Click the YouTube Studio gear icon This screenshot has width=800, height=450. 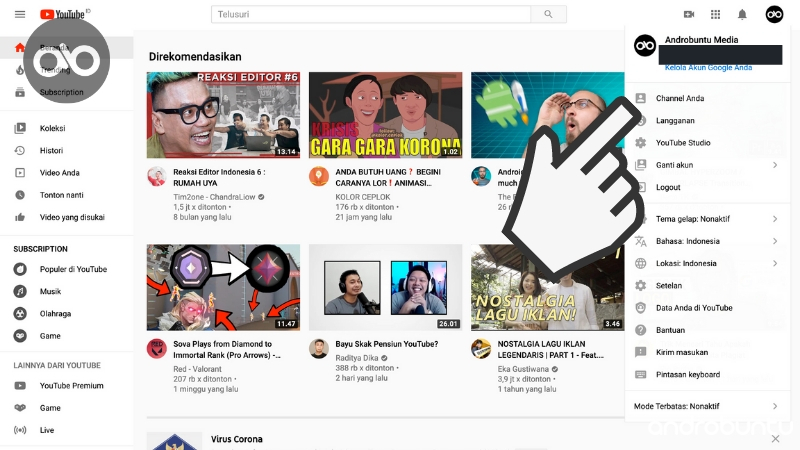tap(640, 143)
